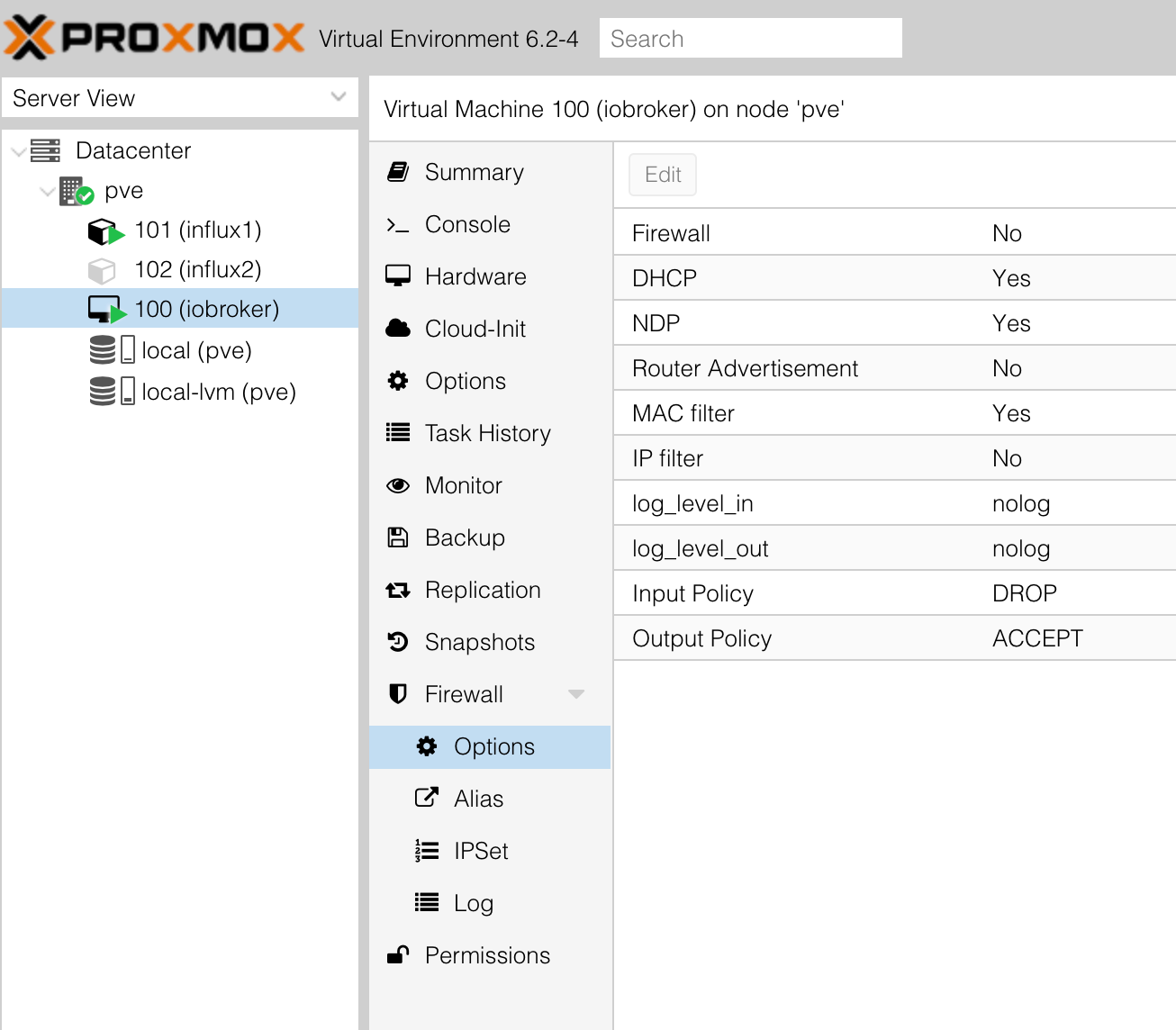Select the DHCP option row
Image resolution: width=1176 pixels, height=1030 pixels.
[895, 278]
